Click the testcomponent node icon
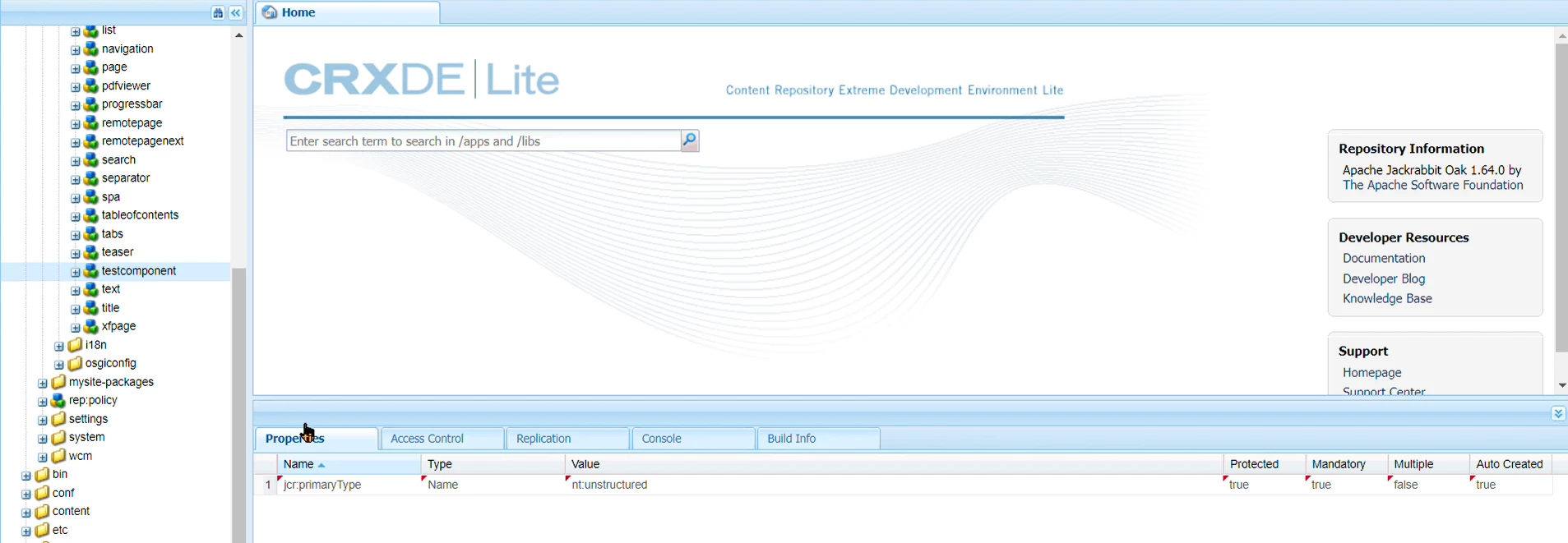This screenshot has width=1568, height=543. (91, 271)
